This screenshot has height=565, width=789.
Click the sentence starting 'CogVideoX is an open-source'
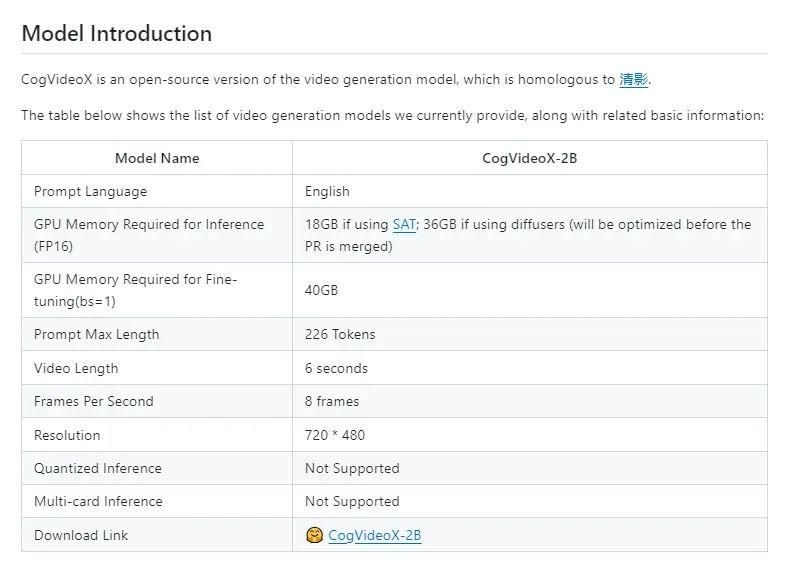click(x=336, y=79)
